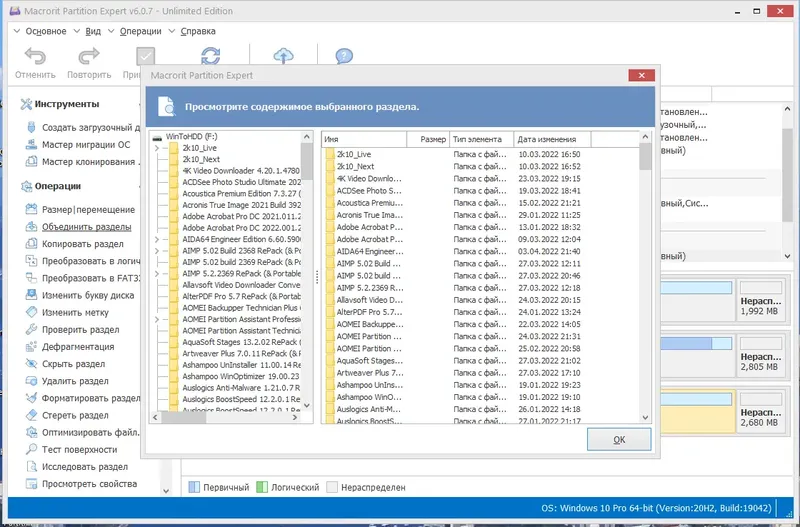Image resolution: width=800 pixels, height=527 pixels.
Task: Close the Macrorit Partition Expert dialog
Action: (x=641, y=76)
